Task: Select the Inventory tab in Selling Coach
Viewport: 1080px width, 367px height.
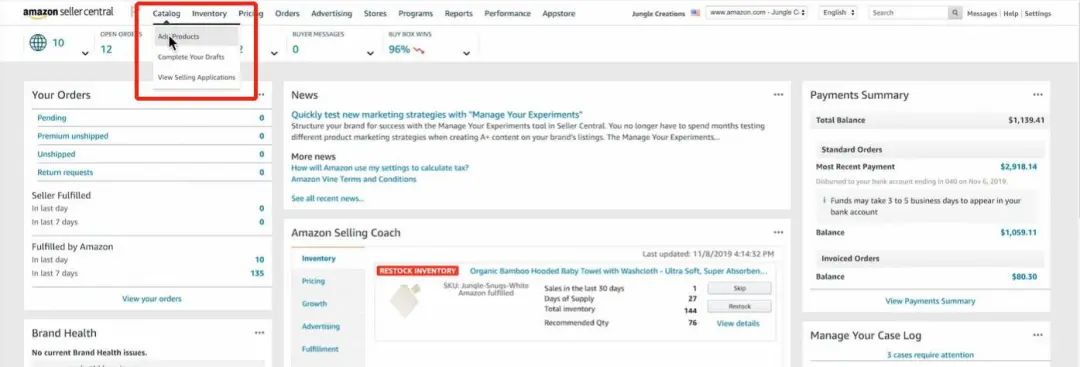Action: click(x=318, y=259)
